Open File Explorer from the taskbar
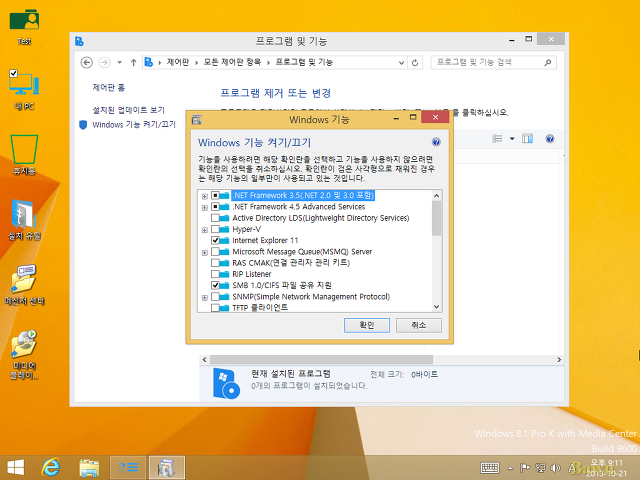Image resolution: width=640 pixels, height=480 pixels. [89, 467]
